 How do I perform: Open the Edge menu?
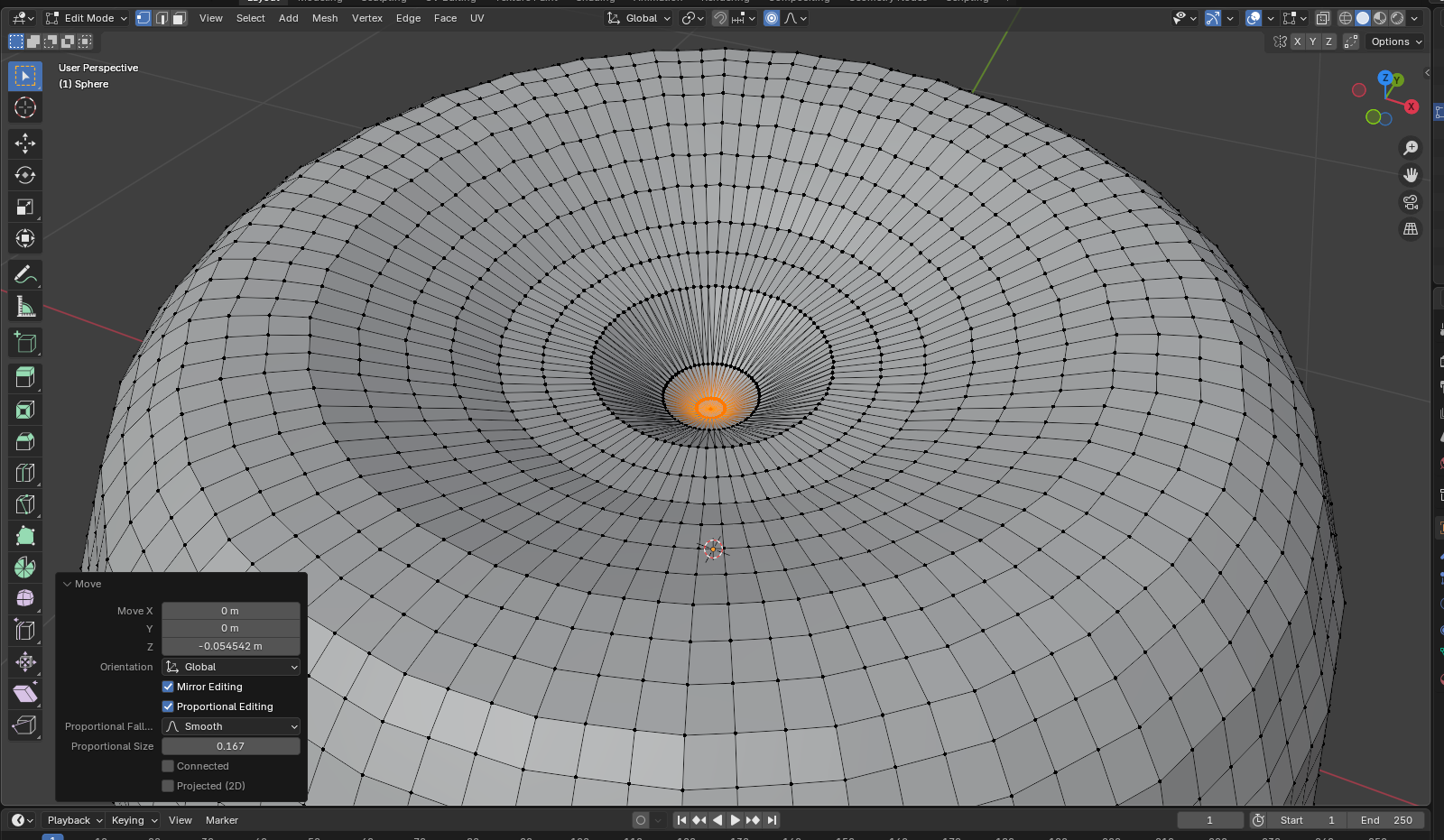pyautogui.click(x=409, y=18)
